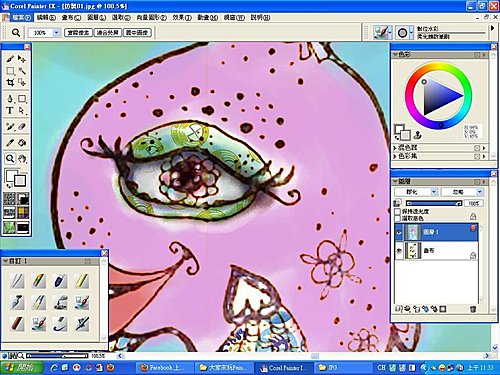Click the clone color stamp icon
Screen dimensions: 500x375
click(418, 135)
